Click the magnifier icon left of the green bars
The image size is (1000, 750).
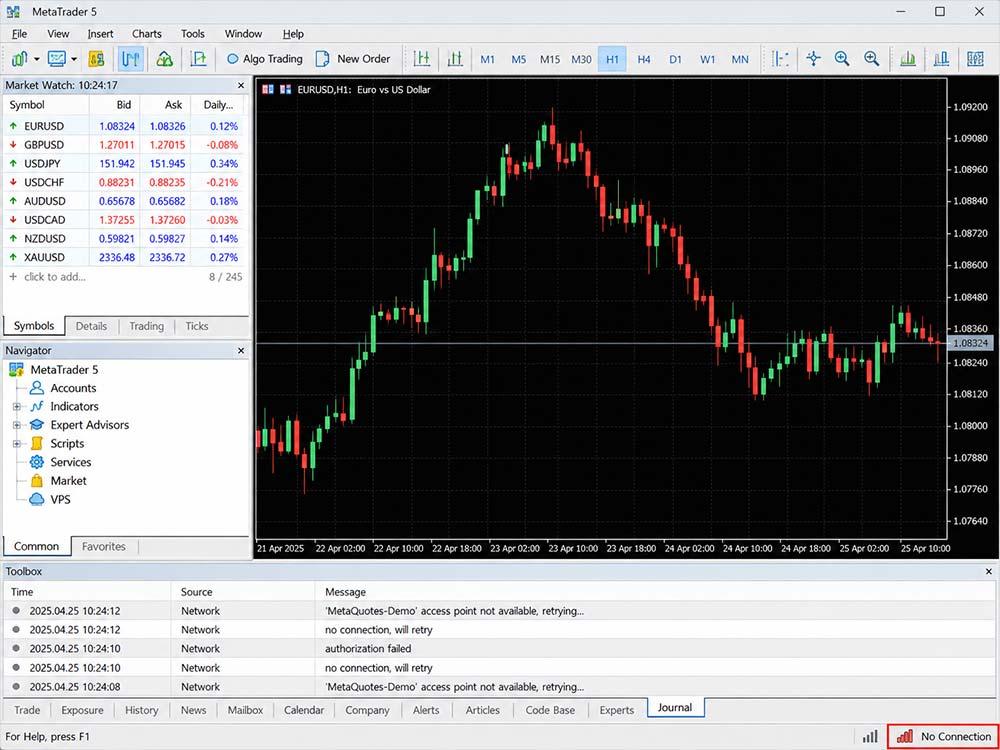(x=872, y=59)
